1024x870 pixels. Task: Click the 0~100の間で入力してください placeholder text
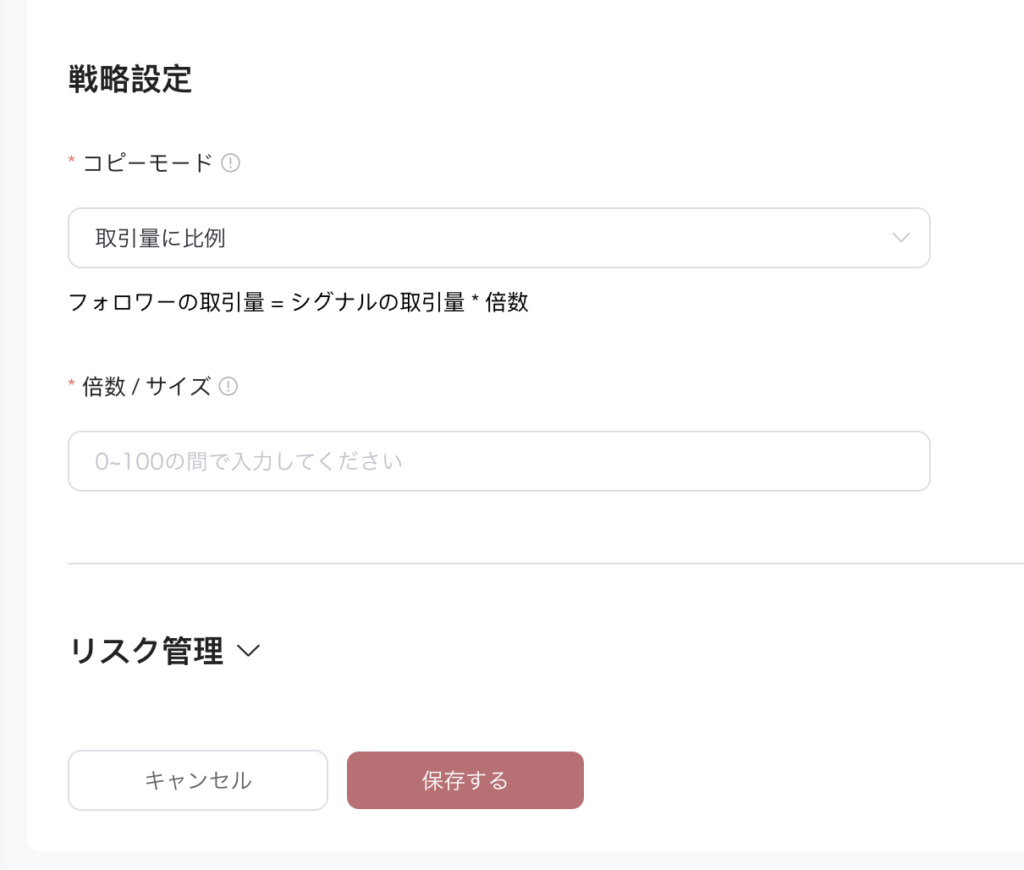pyautogui.click(x=248, y=461)
